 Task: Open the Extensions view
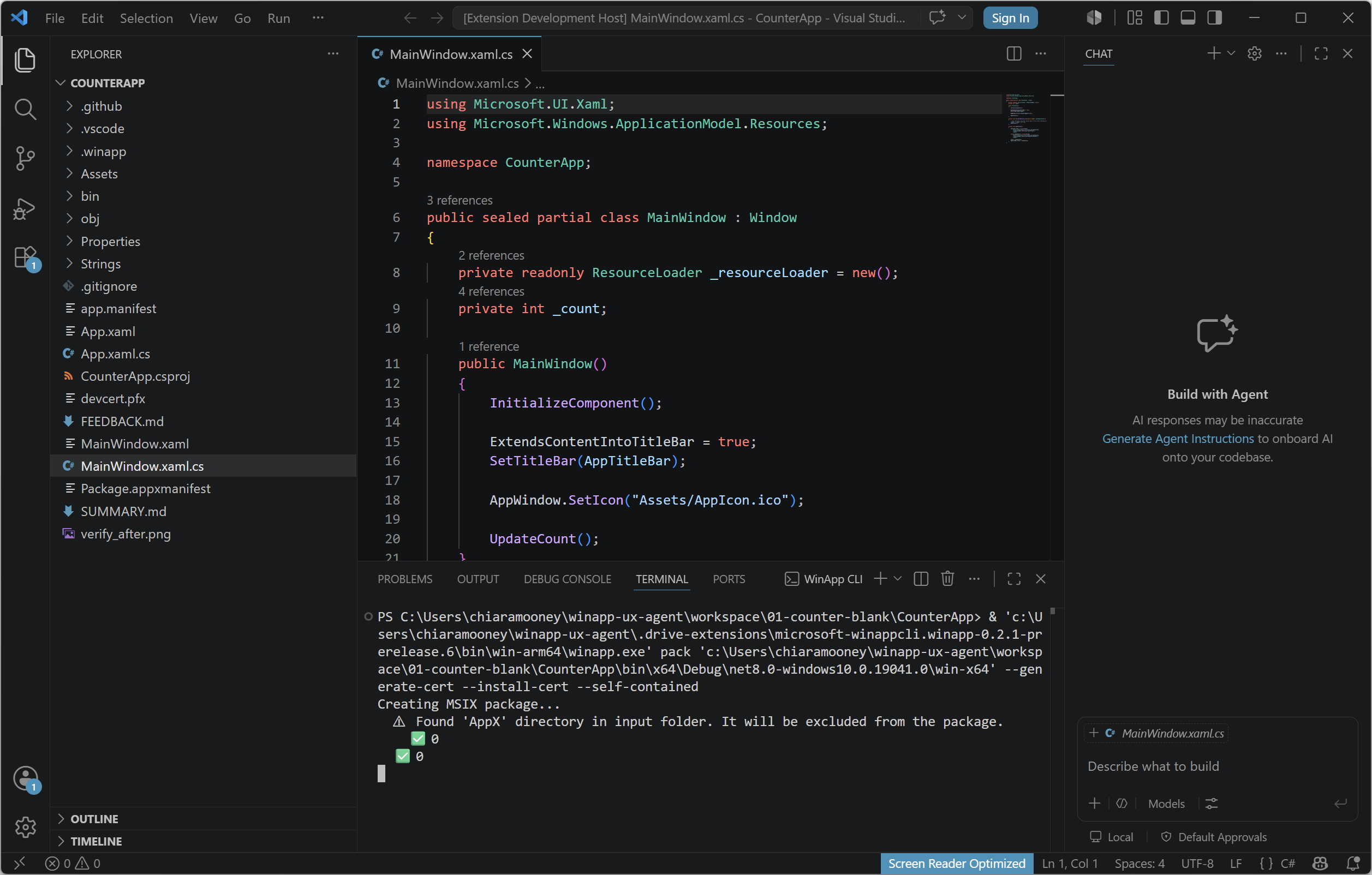click(25, 258)
